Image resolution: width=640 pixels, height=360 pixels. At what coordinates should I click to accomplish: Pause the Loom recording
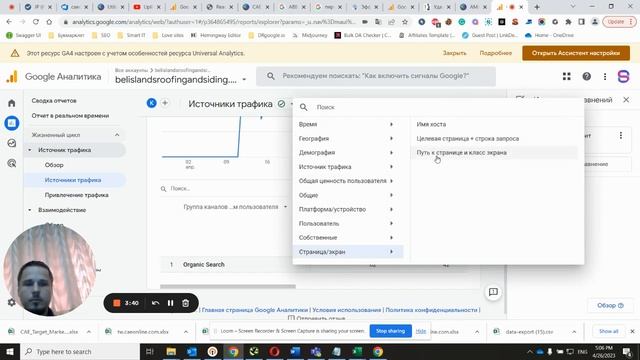point(171,303)
